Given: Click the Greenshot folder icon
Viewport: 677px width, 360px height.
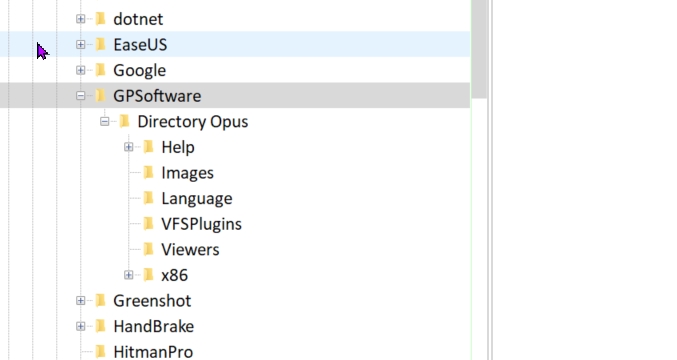Looking at the screenshot, I should (101, 300).
